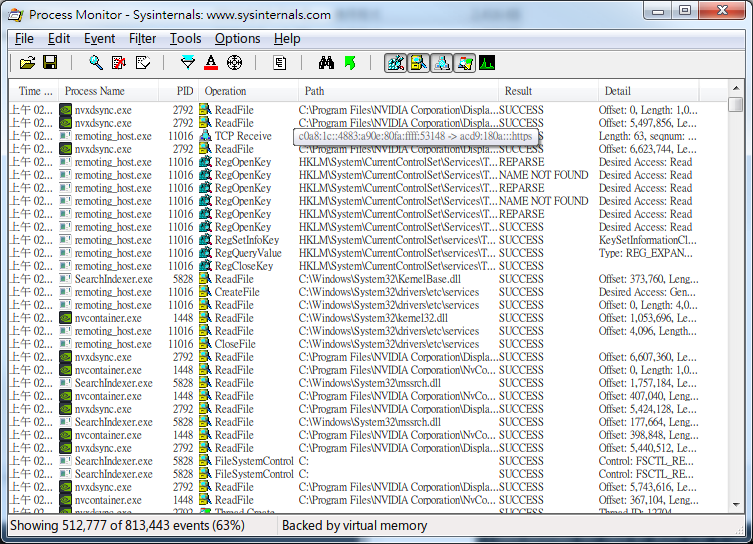Click the Process Monitor title bar icon
Image resolution: width=753 pixels, height=544 pixels.
click(x=16, y=15)
